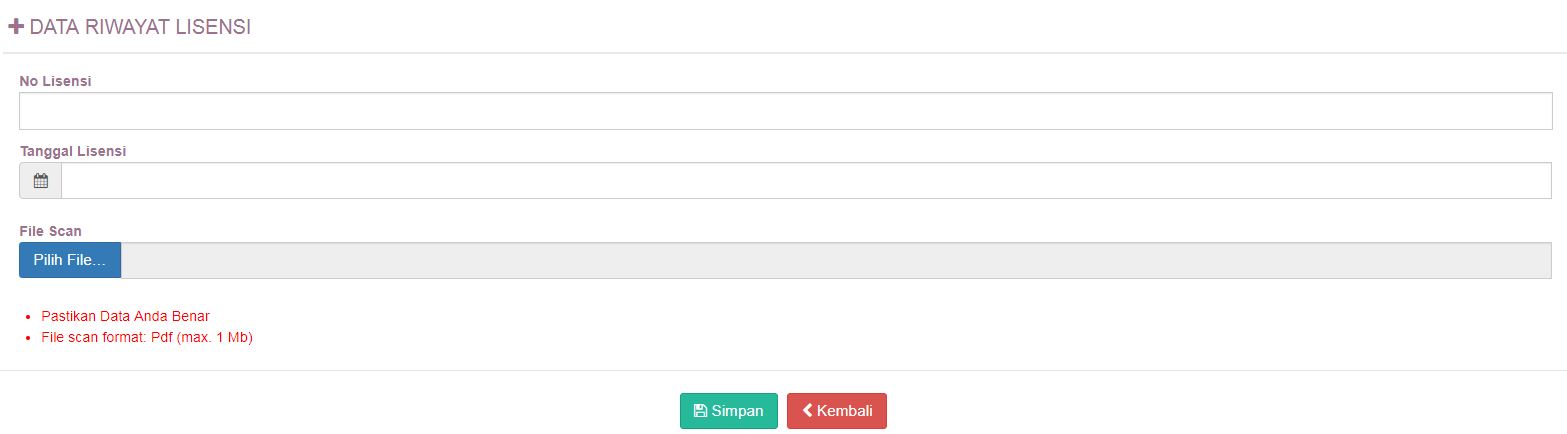The height and width of the screenshot is (434, 1567).
Task: Click the No Lisensi label
Action: 56,81
